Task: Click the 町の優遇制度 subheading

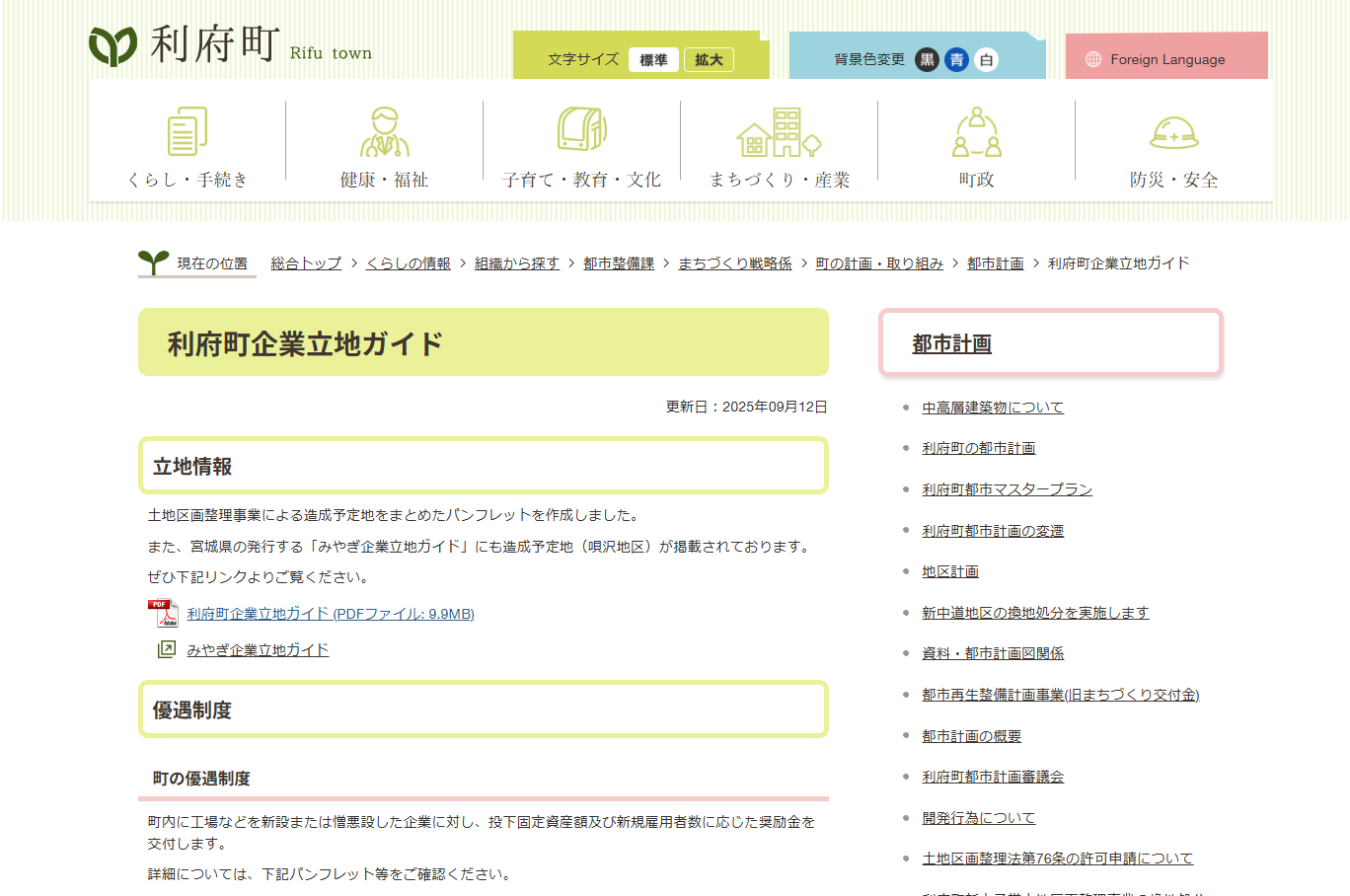Action: [201, 779]
